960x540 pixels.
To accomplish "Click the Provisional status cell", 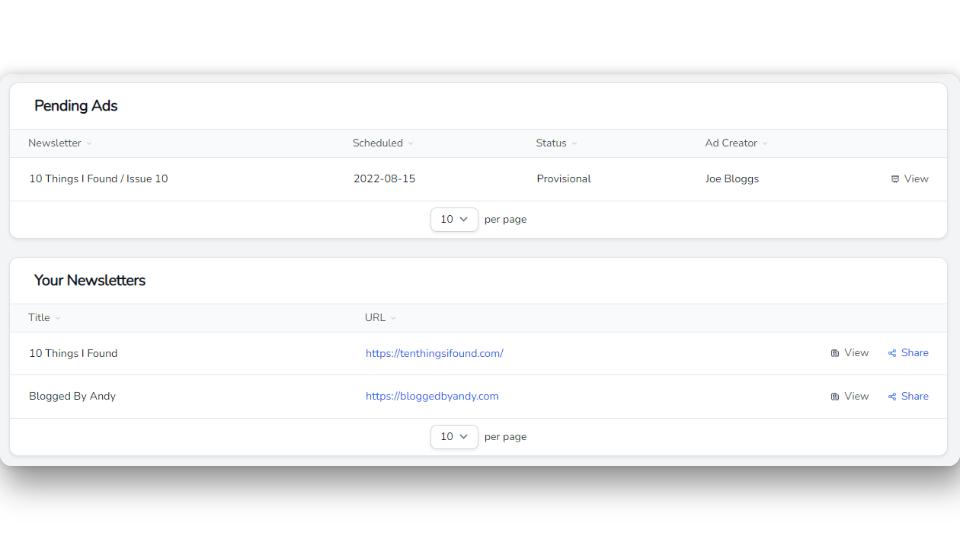I will (x=563, y=179).
